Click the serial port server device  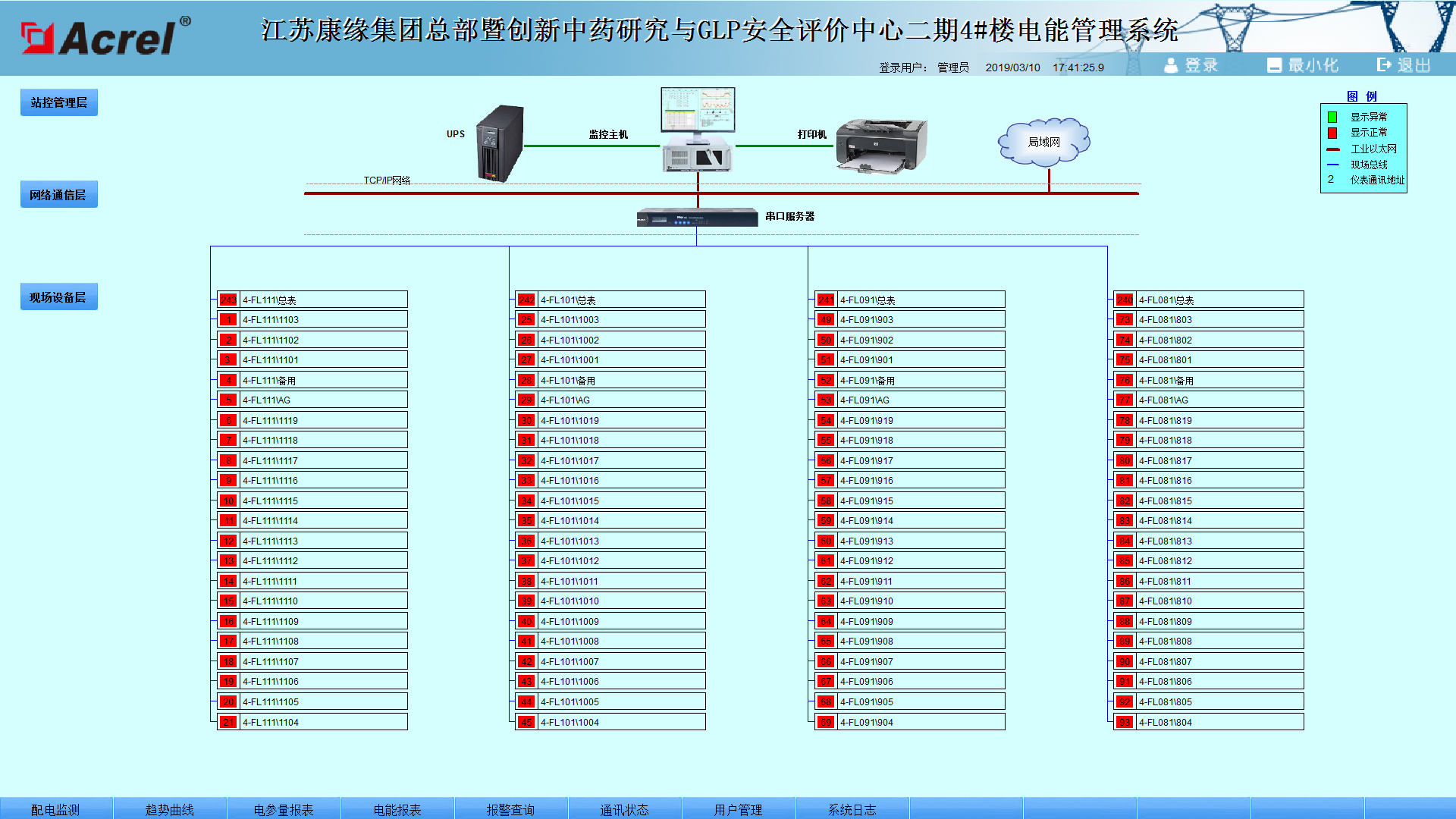point(697,218)
